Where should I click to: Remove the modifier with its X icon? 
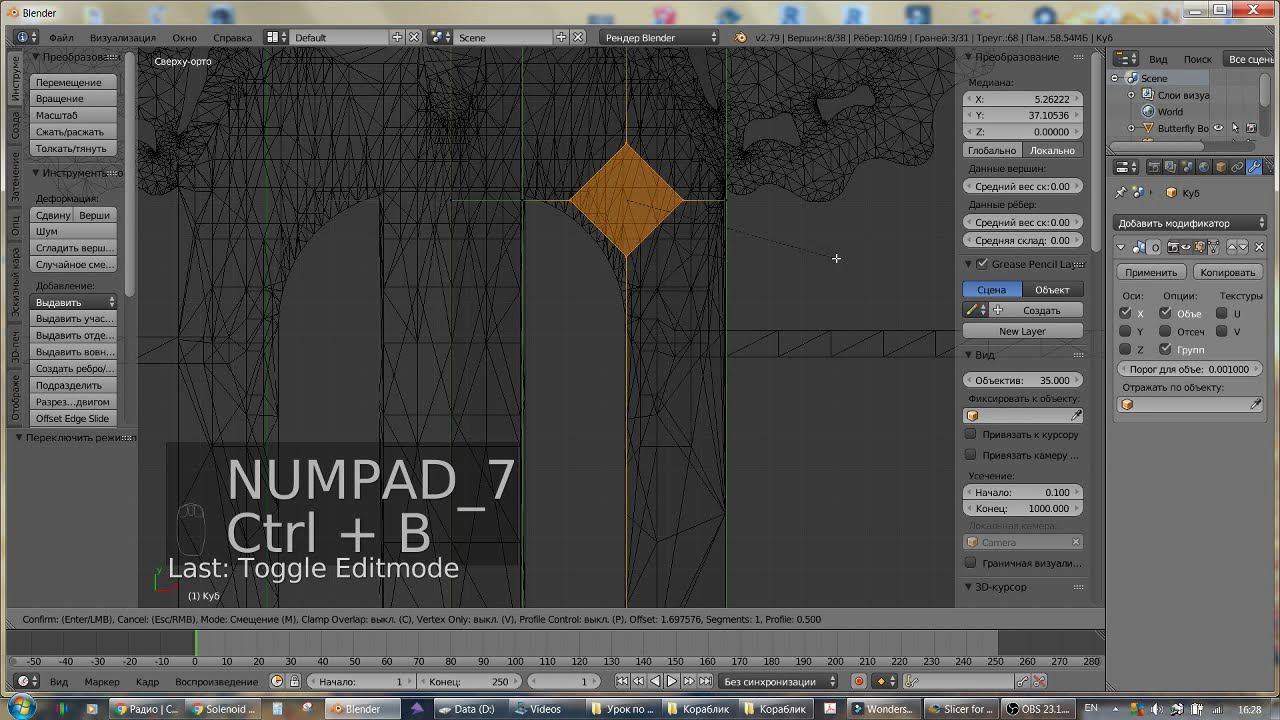point(1259,247)
